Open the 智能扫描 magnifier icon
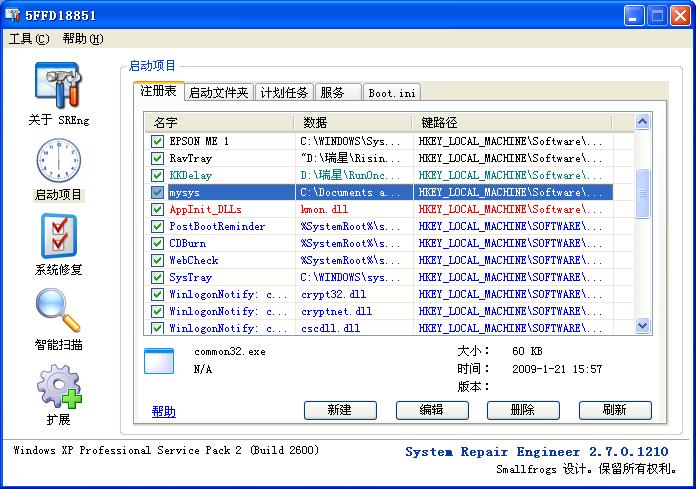The width and height of the screenshot is (696, 489). coord(58,310)
